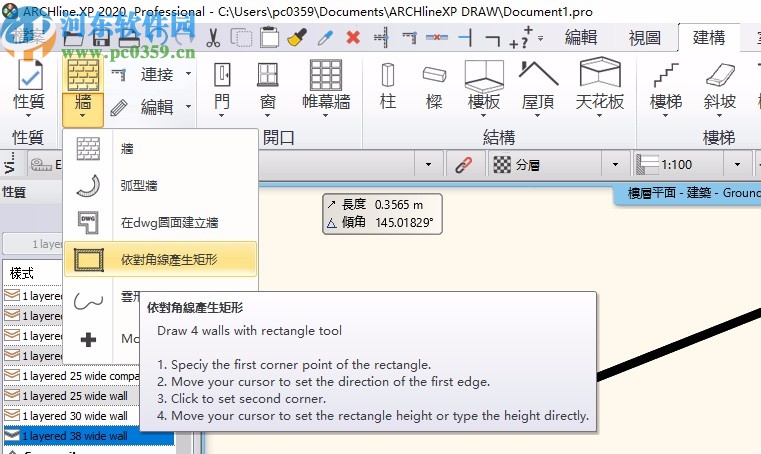Click the 門 door tool
This screenshot has width=761, height=454.
[x=221, y=85]
